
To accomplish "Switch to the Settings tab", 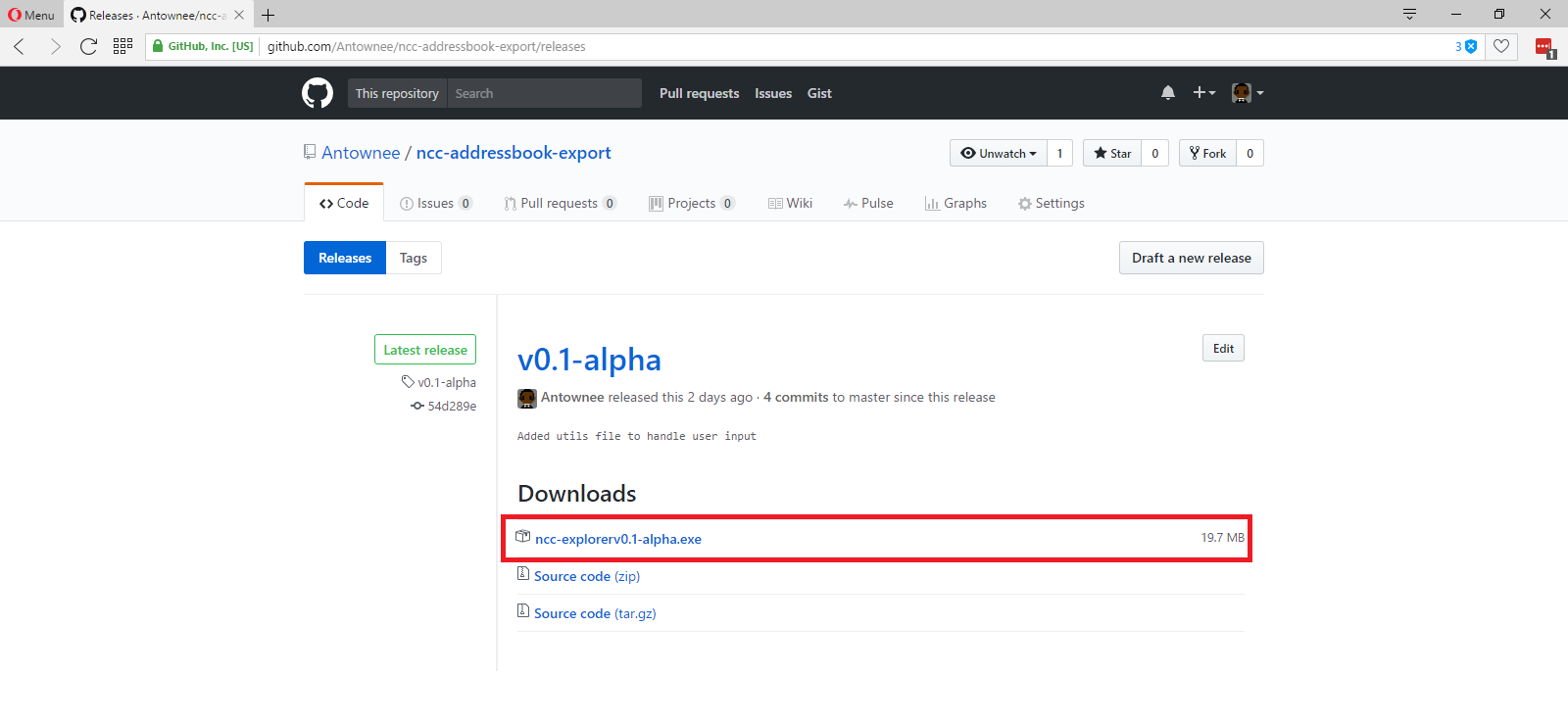I will [x=1051, y=203].
